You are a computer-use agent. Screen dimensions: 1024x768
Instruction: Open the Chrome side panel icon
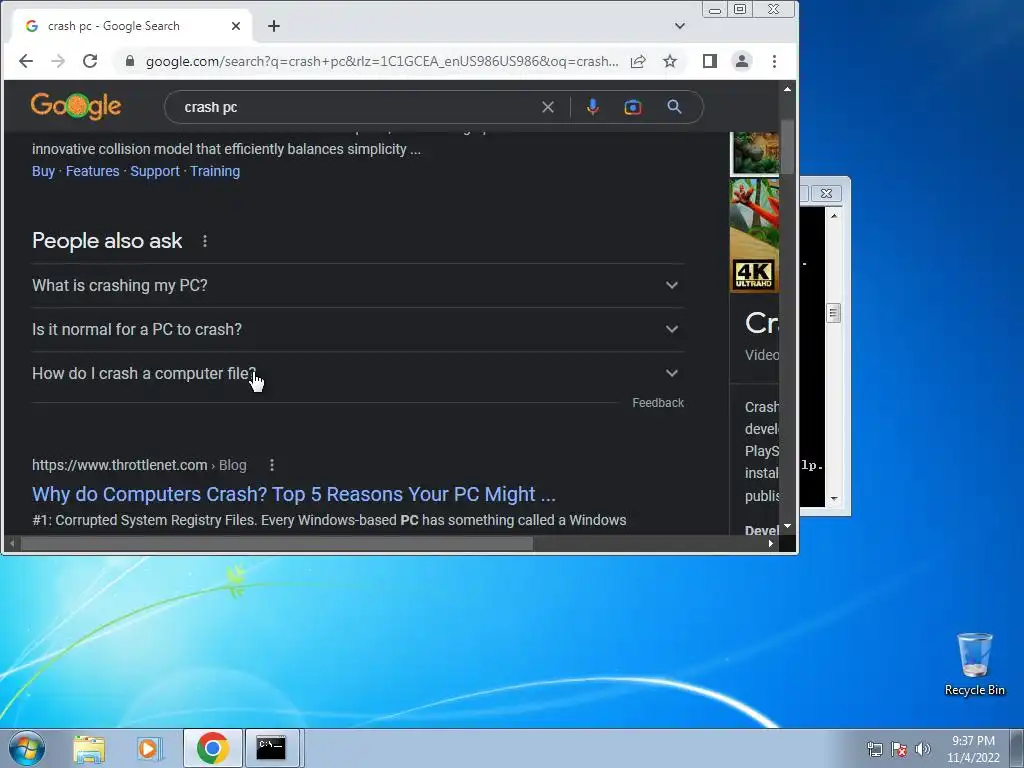pos(710,61)
